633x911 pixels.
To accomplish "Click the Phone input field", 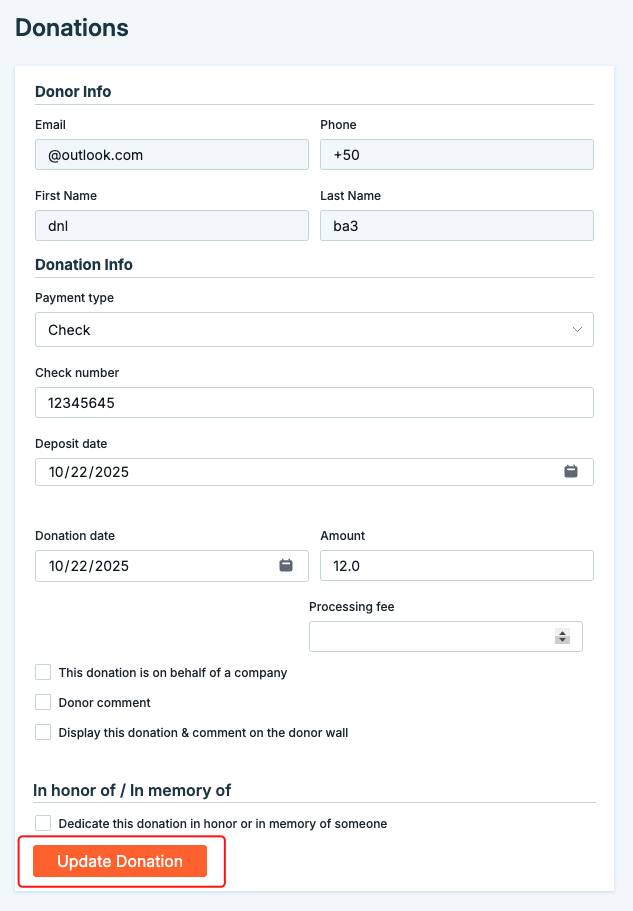I will (457, 155).
